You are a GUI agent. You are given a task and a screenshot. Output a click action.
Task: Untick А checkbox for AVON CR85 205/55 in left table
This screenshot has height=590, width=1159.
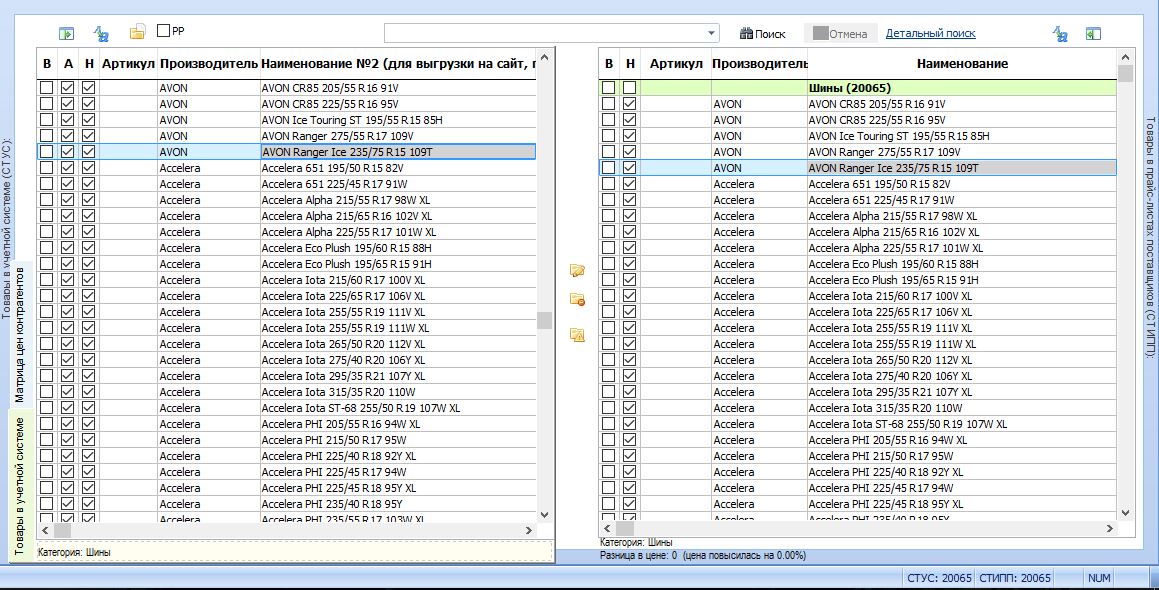point(68,87)
